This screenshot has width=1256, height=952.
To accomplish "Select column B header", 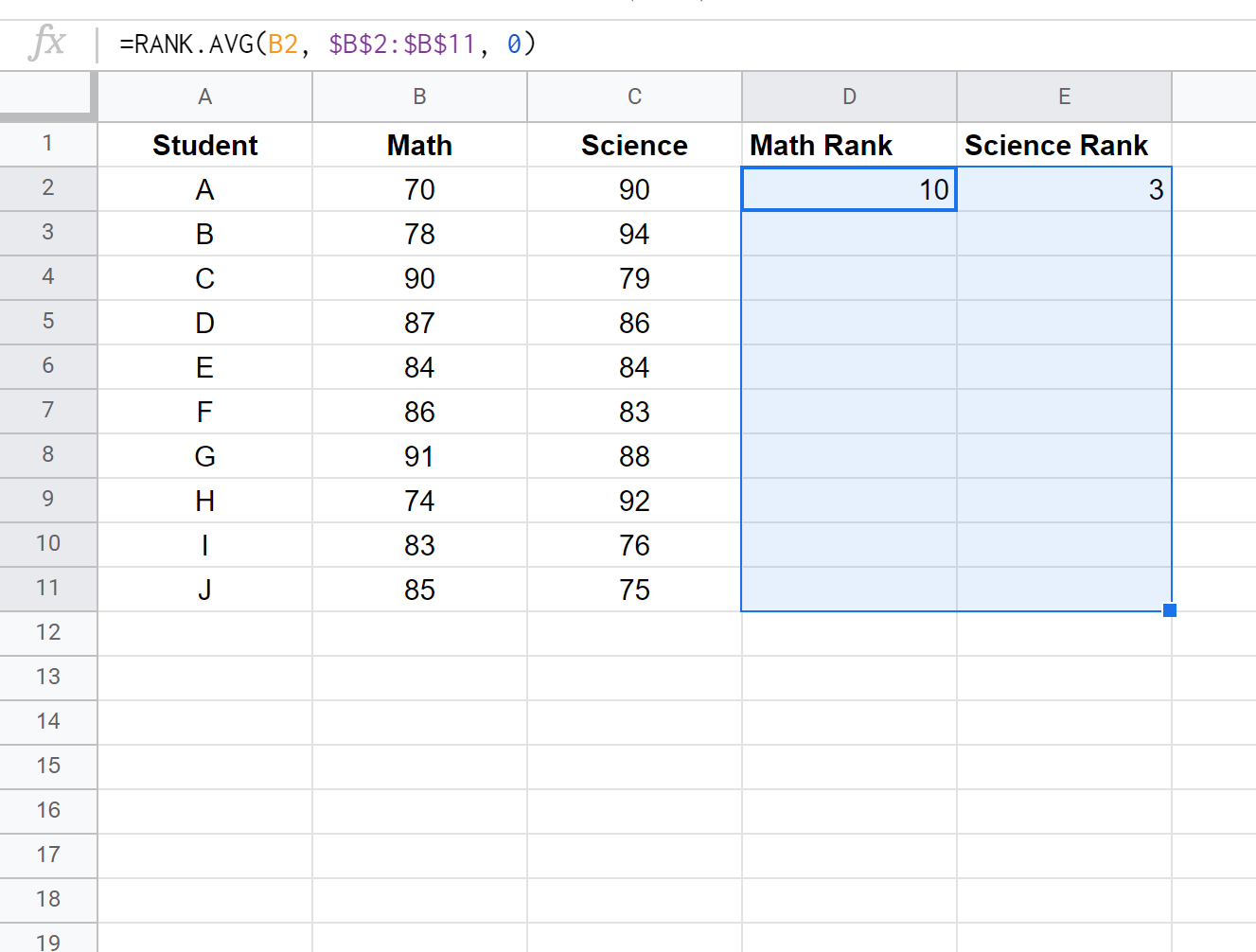I will (x=419, y=97).
